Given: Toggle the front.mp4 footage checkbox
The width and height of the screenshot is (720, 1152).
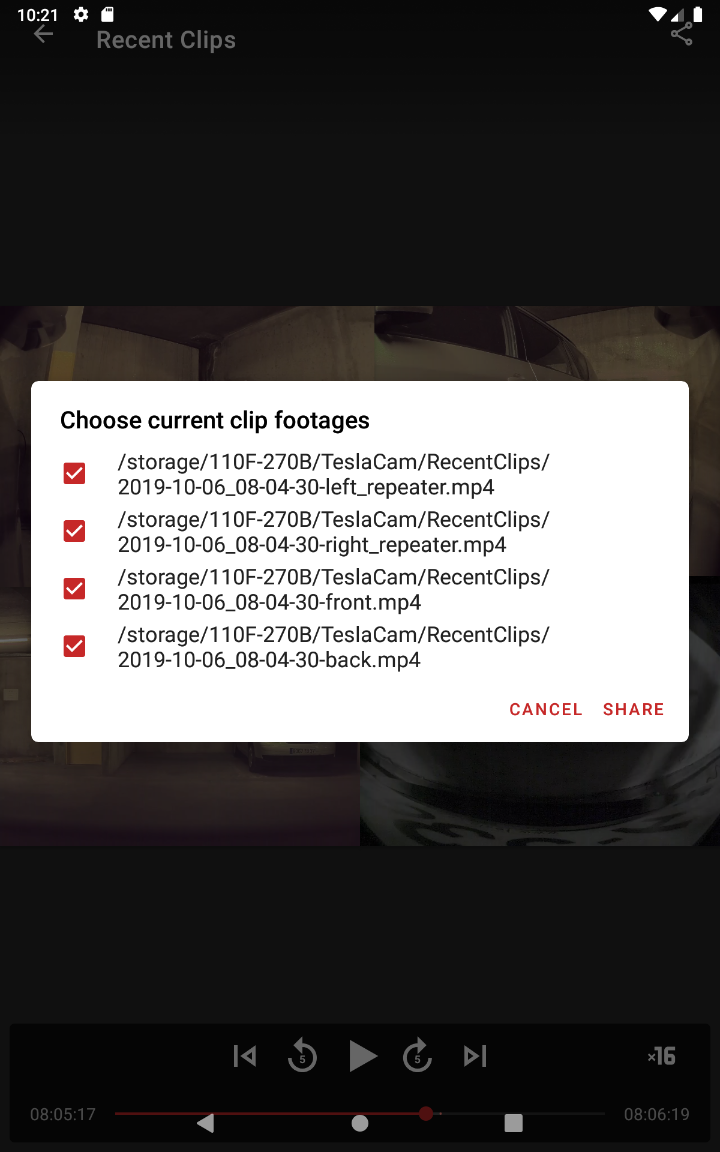Looking at the screenshot, I should point(74,588).
